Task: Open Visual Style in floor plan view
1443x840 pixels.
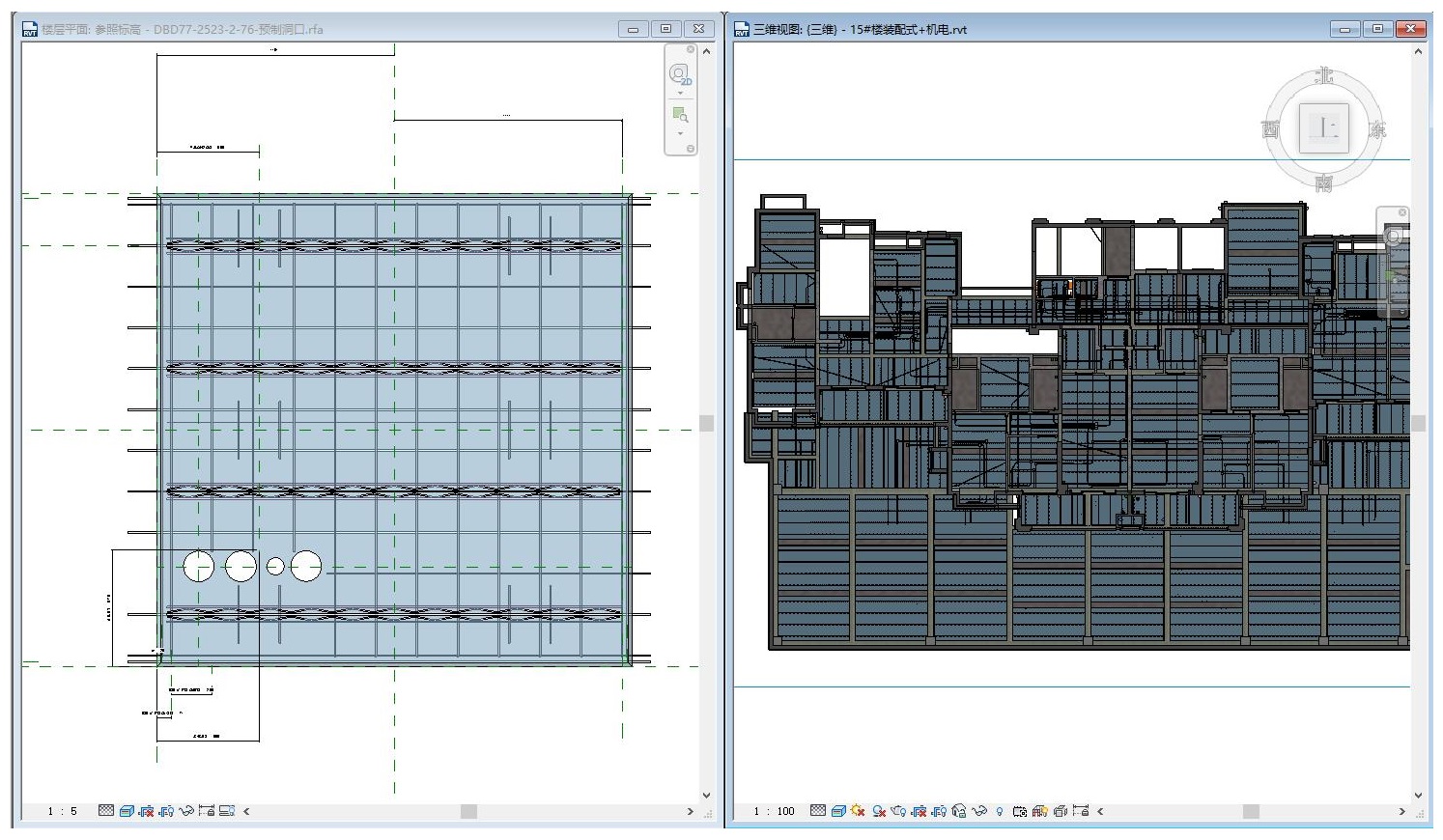Action: tap(127, 811)
